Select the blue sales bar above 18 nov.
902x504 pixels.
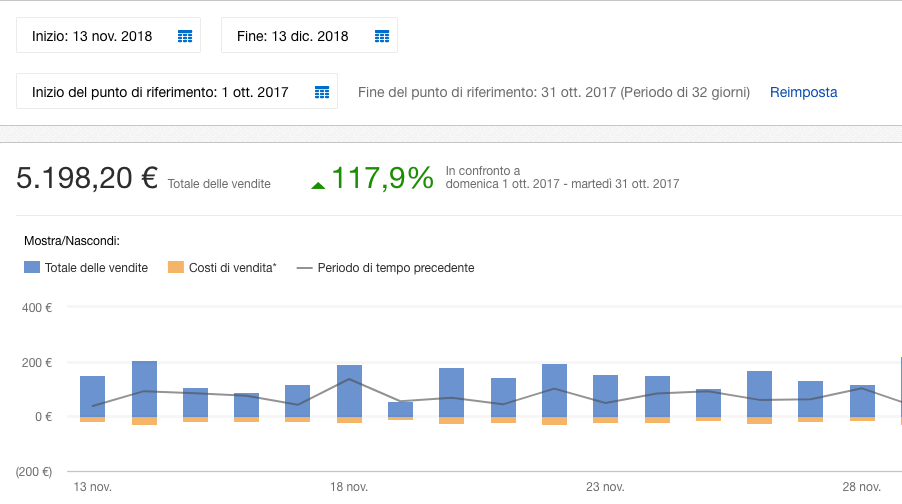[349, 391]
